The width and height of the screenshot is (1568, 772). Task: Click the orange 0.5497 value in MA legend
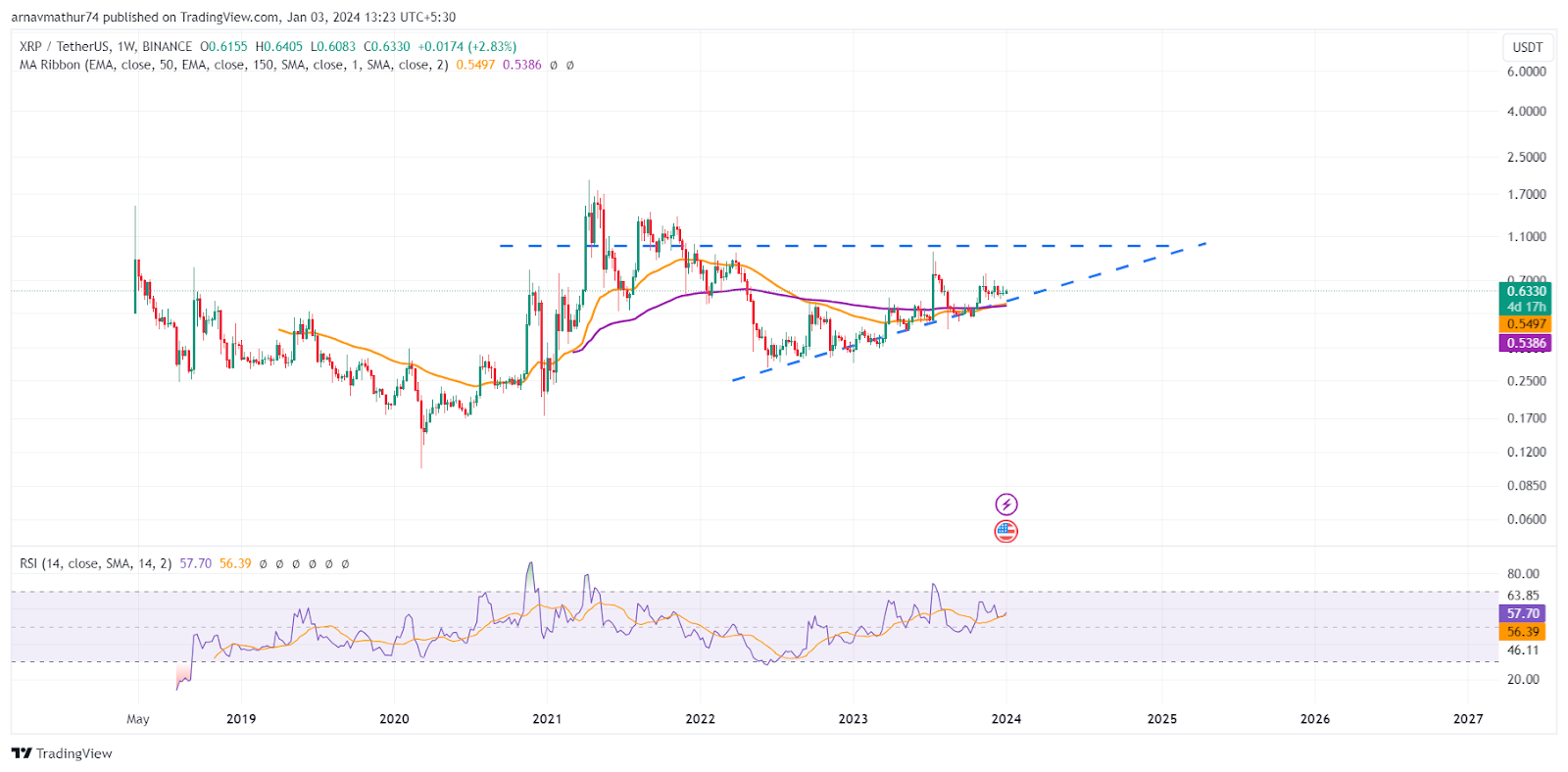pos(475,65)
